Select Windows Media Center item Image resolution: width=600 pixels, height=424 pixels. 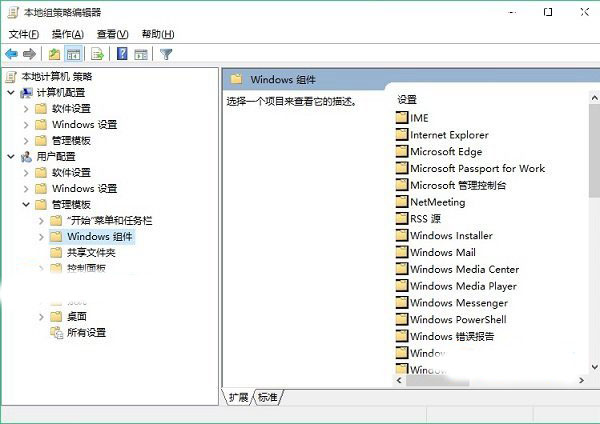465,269
